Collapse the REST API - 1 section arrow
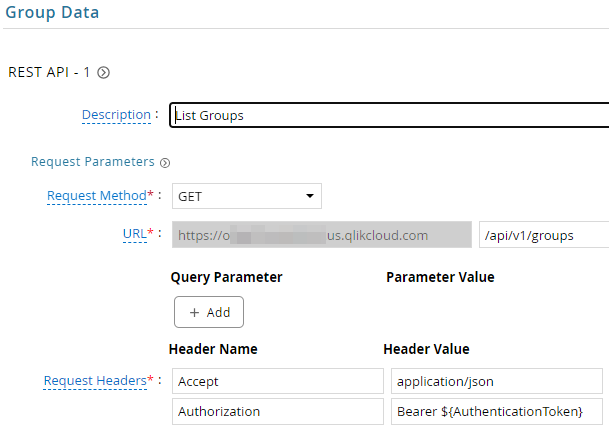609x427 pixels. tap(103, 73)
